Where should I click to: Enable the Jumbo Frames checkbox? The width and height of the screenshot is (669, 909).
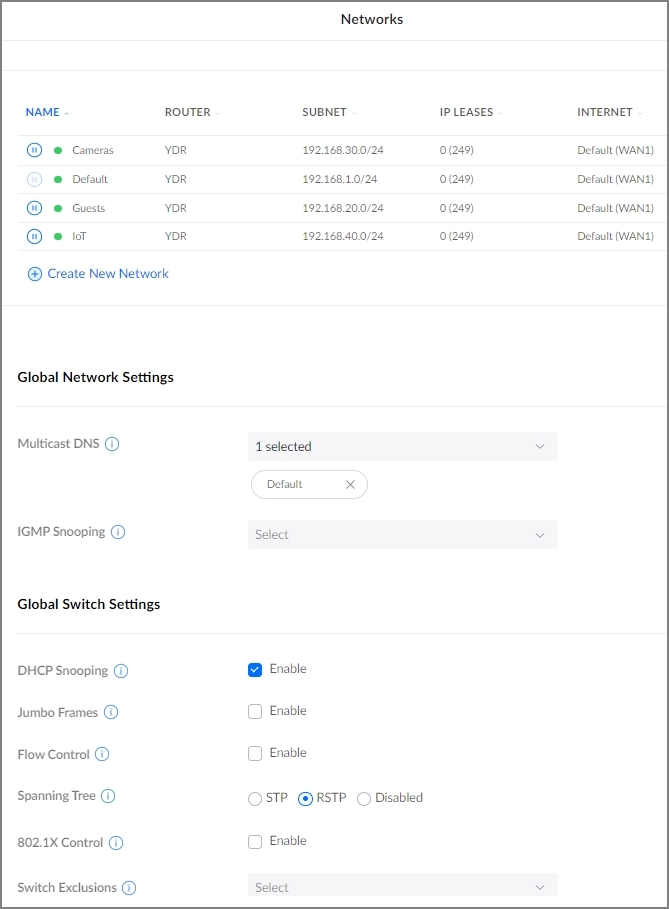pos(255,711)
